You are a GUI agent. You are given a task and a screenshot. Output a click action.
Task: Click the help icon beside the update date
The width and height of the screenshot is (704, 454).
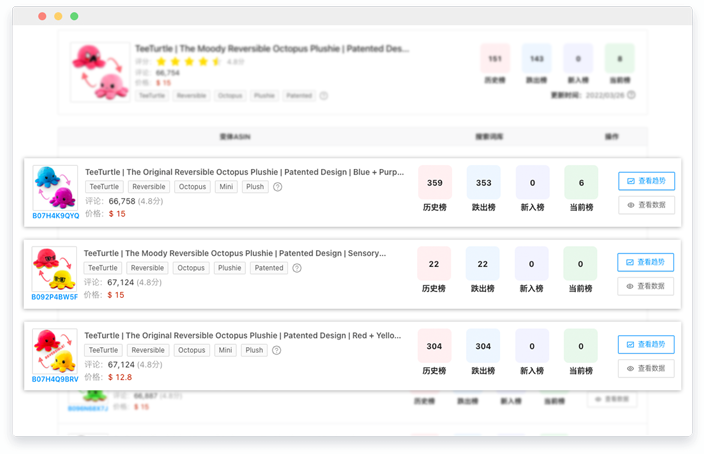(x=631, y=95)
